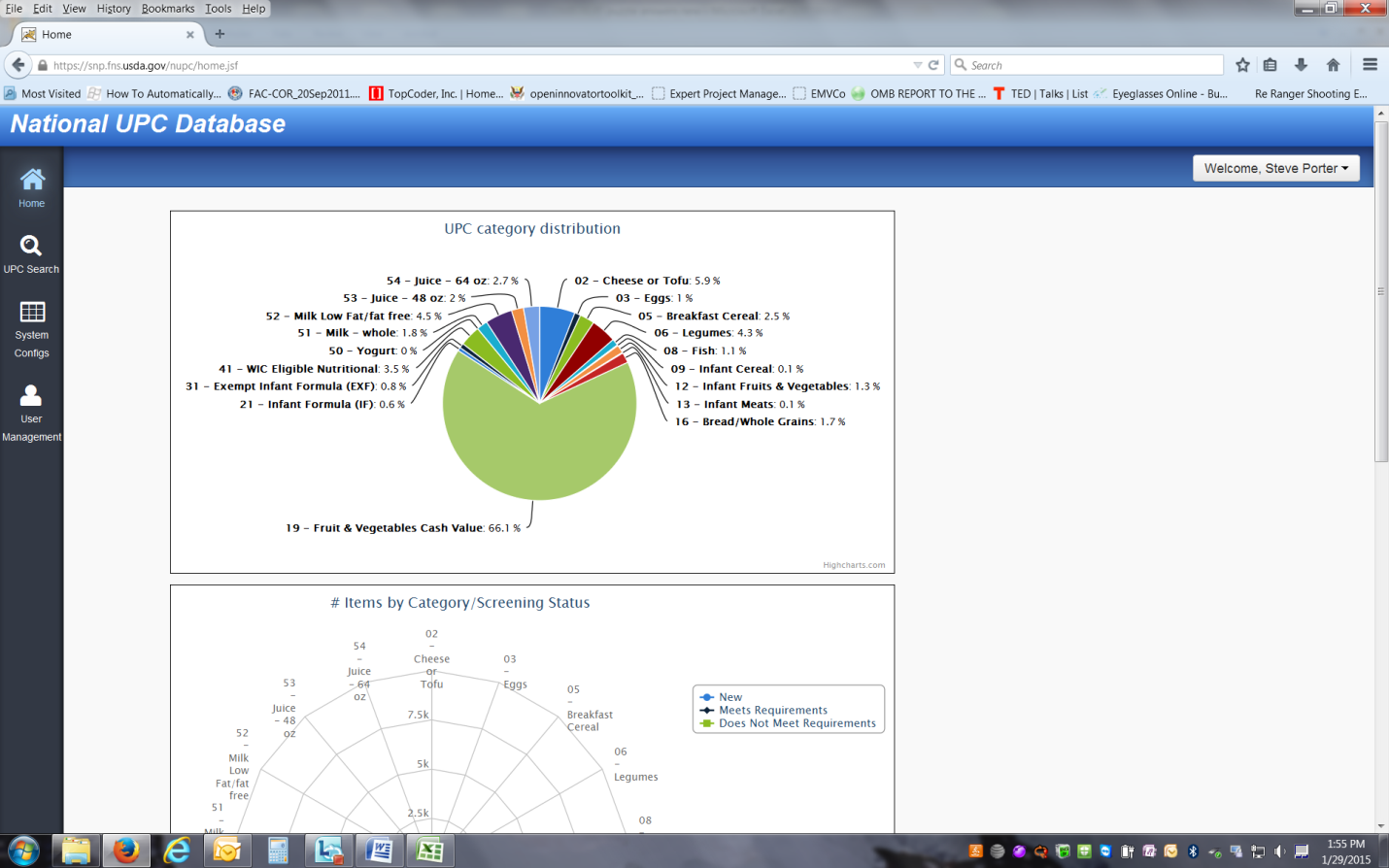Open a new browser tab
This screenshot has height=868, width=1389.
pyautogui.click(x=220, y=34)
